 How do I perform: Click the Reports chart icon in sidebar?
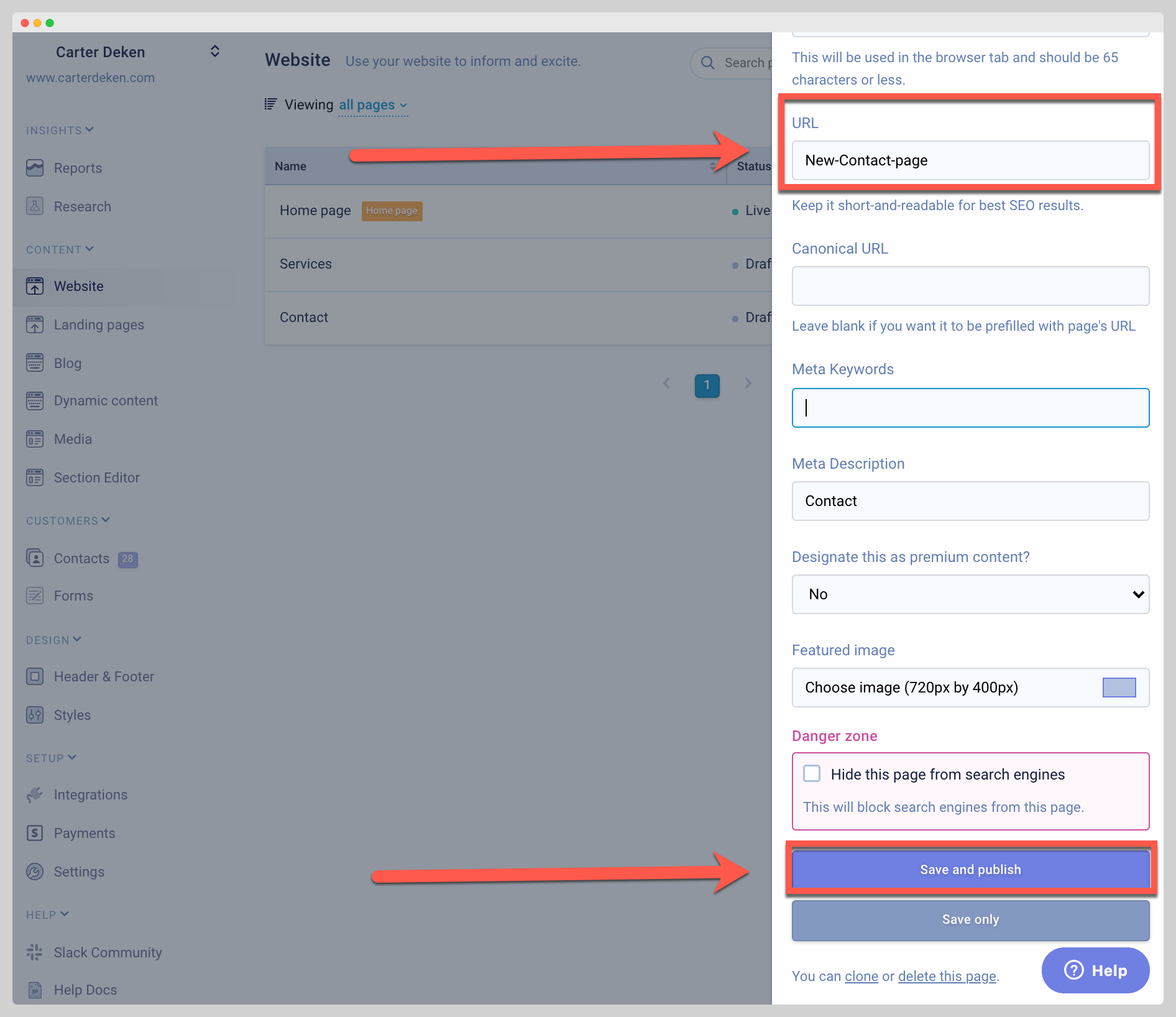pos(35,168)
